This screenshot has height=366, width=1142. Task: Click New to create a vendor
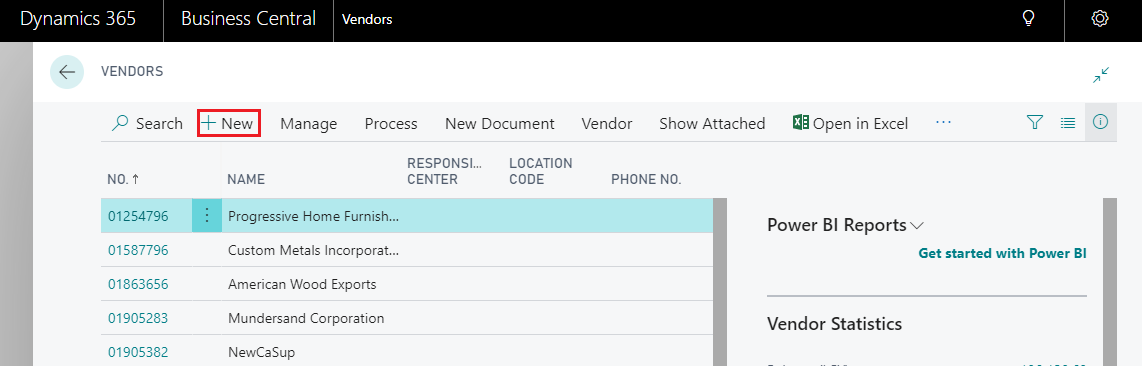229,123
